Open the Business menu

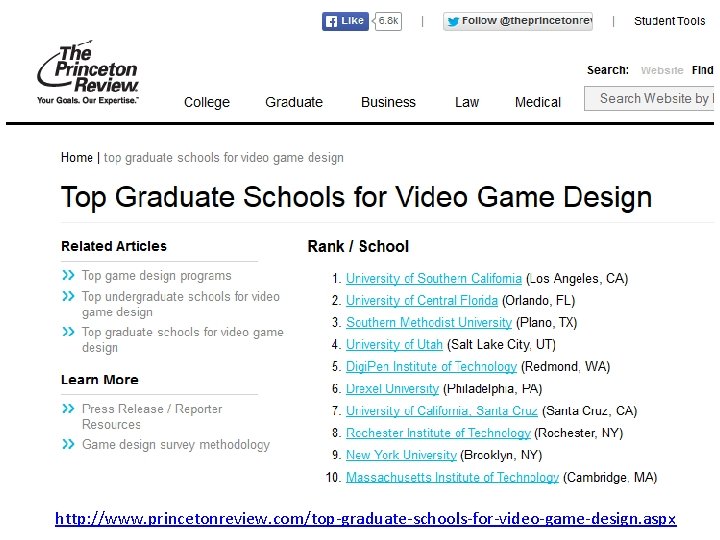tap(388, 102)
